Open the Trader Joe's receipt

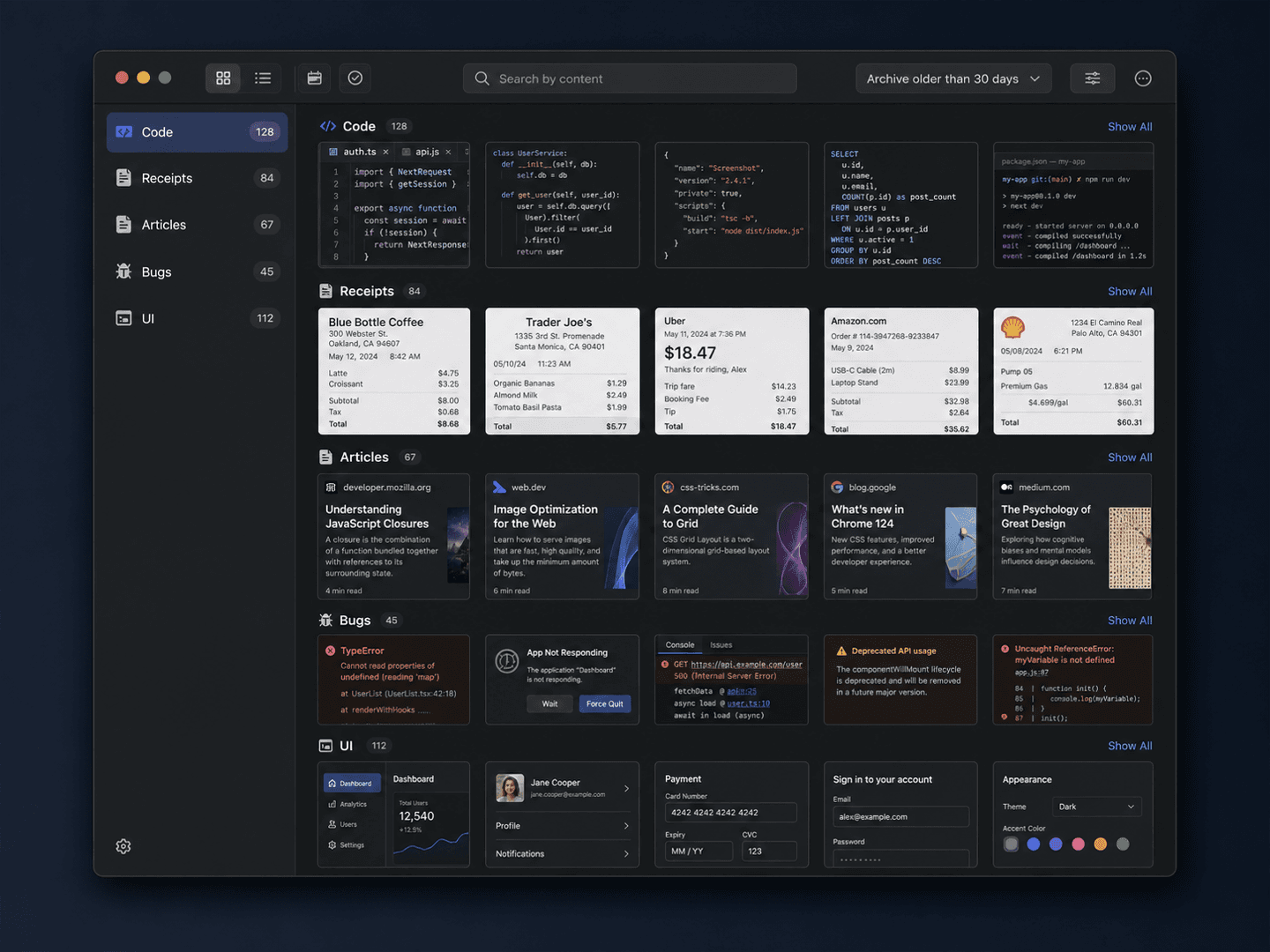tap(563, 371)
